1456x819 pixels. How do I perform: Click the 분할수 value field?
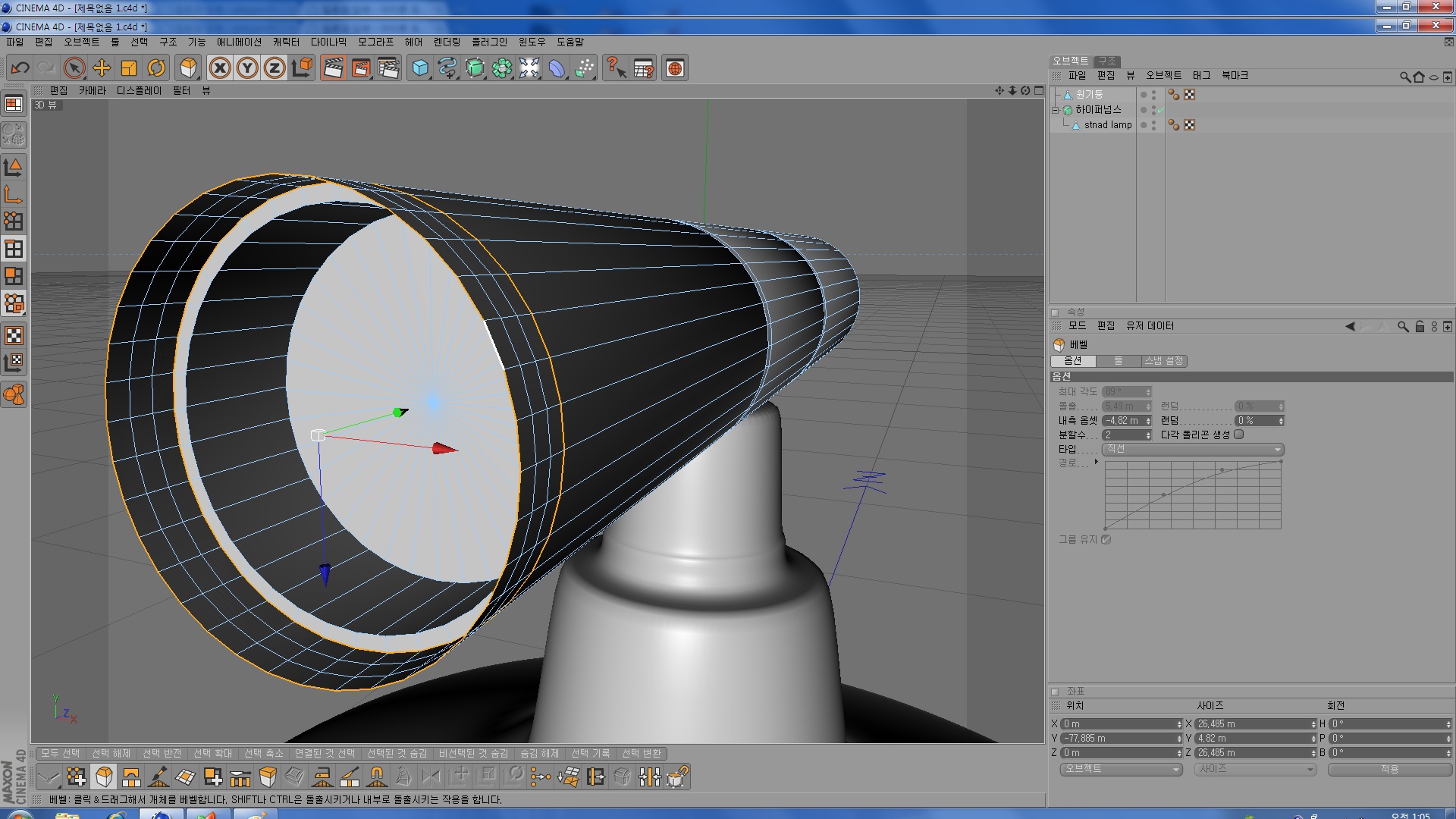(1127, 435)
